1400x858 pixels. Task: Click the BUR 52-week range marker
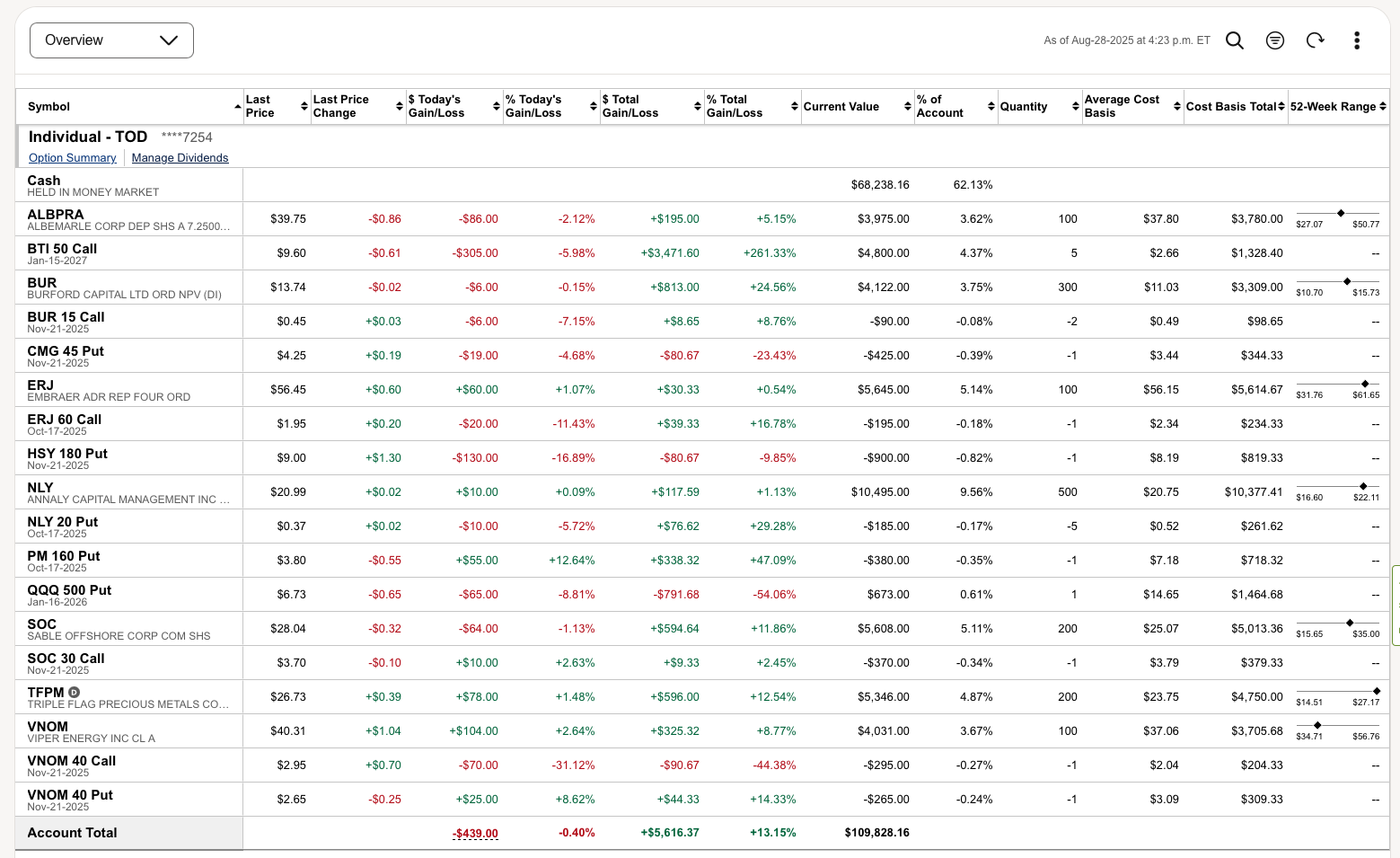[1347, 282]
